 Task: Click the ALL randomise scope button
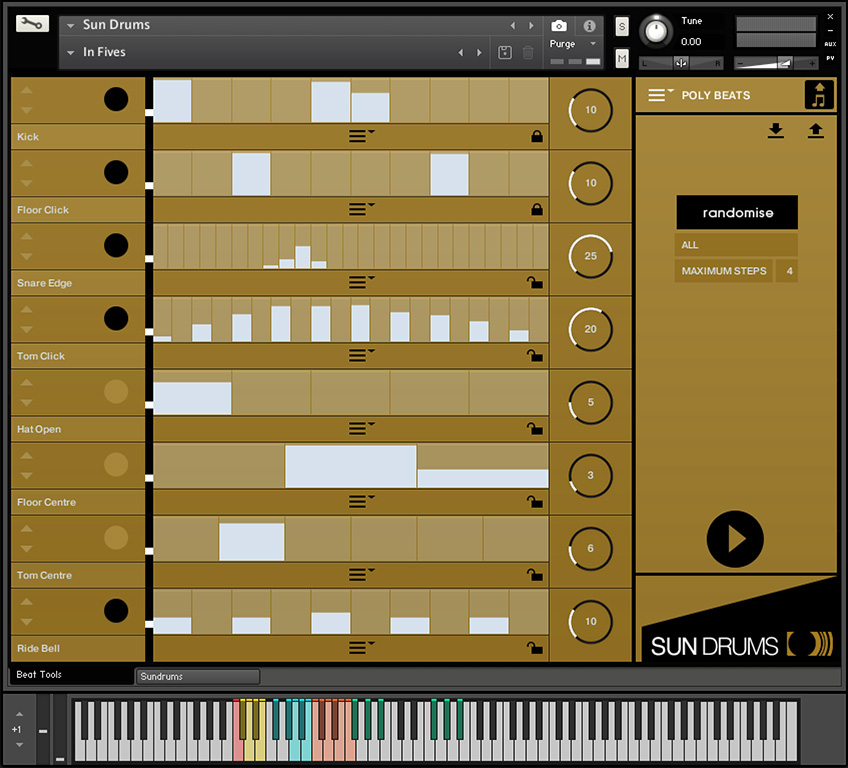tap(736, 245)
